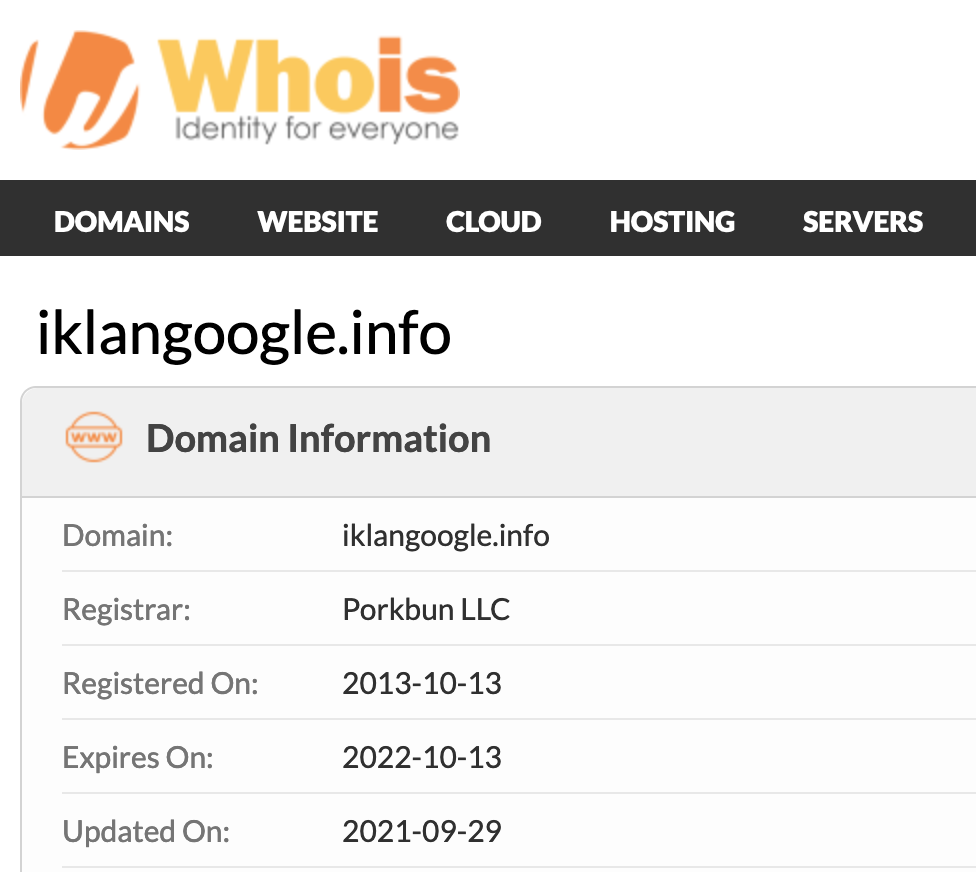
Task: Click the Domain Information panel title
Action: click(318, 439)
